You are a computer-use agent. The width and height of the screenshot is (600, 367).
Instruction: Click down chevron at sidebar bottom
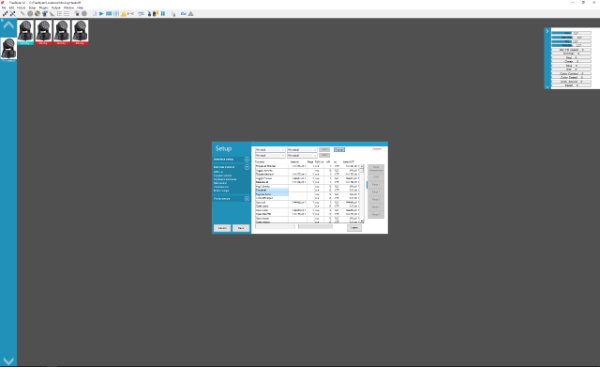click(8, 361)
